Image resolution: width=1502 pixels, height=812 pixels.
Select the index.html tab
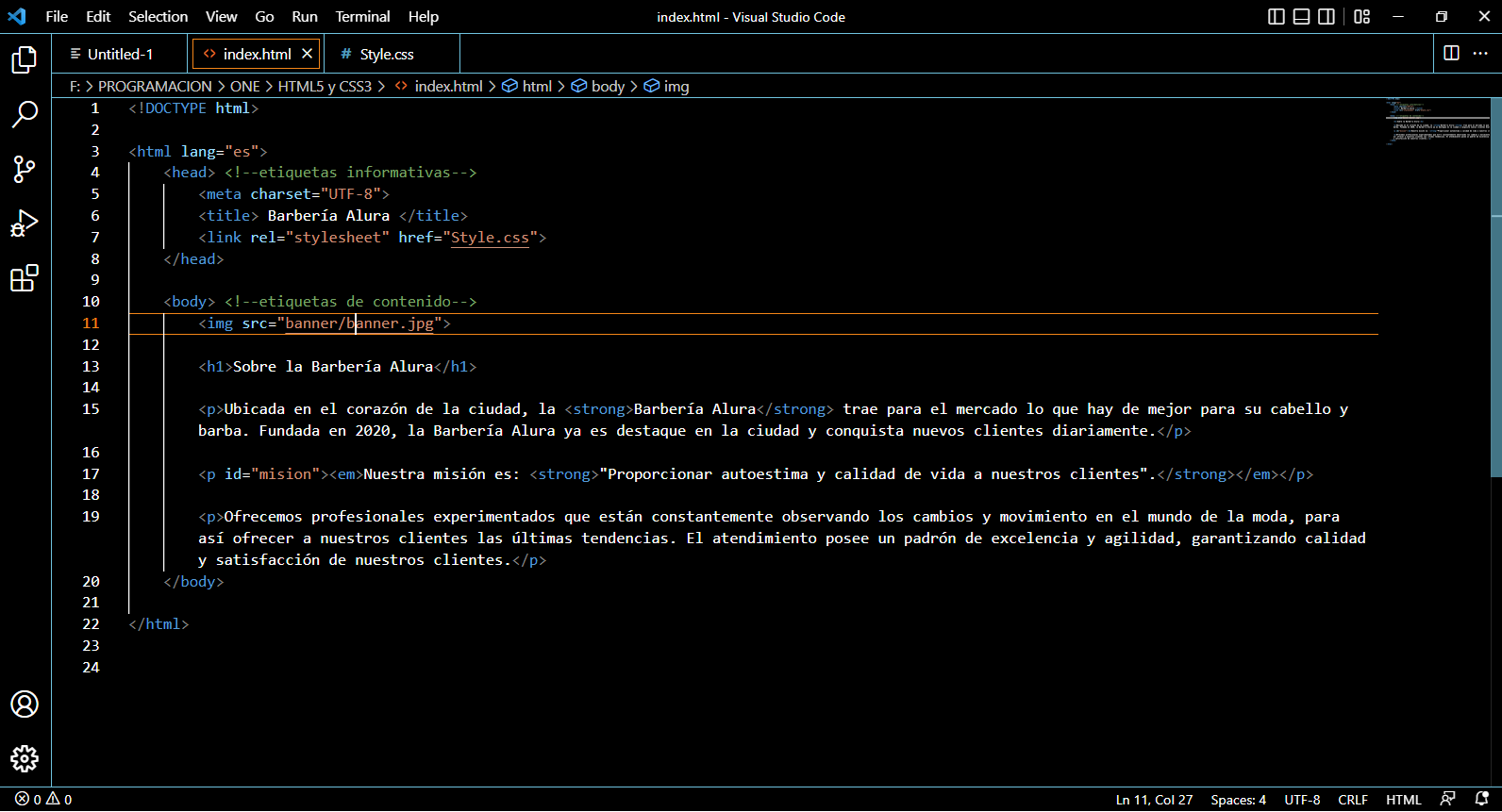coord(257,54)
